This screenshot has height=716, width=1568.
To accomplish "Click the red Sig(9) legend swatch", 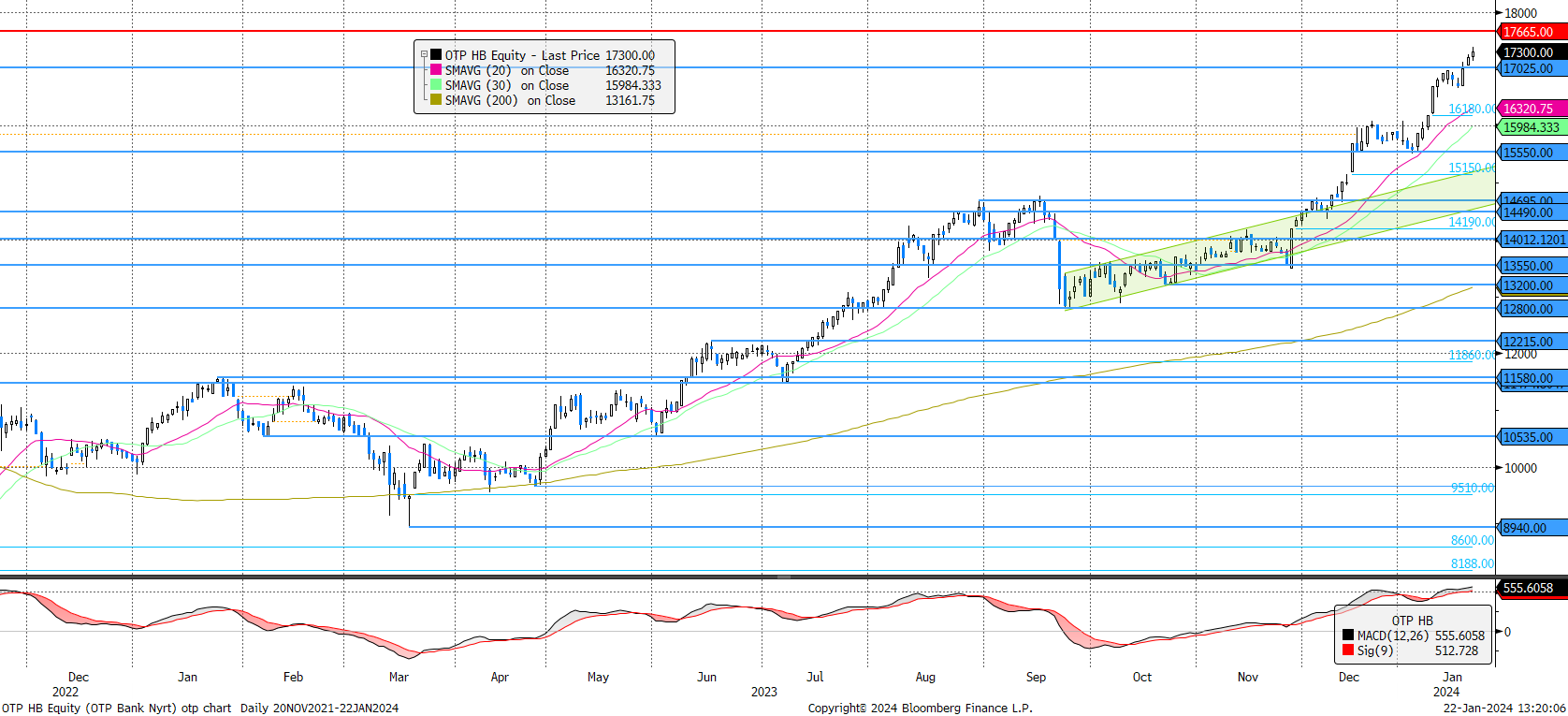I will [x=1348, y=650].
